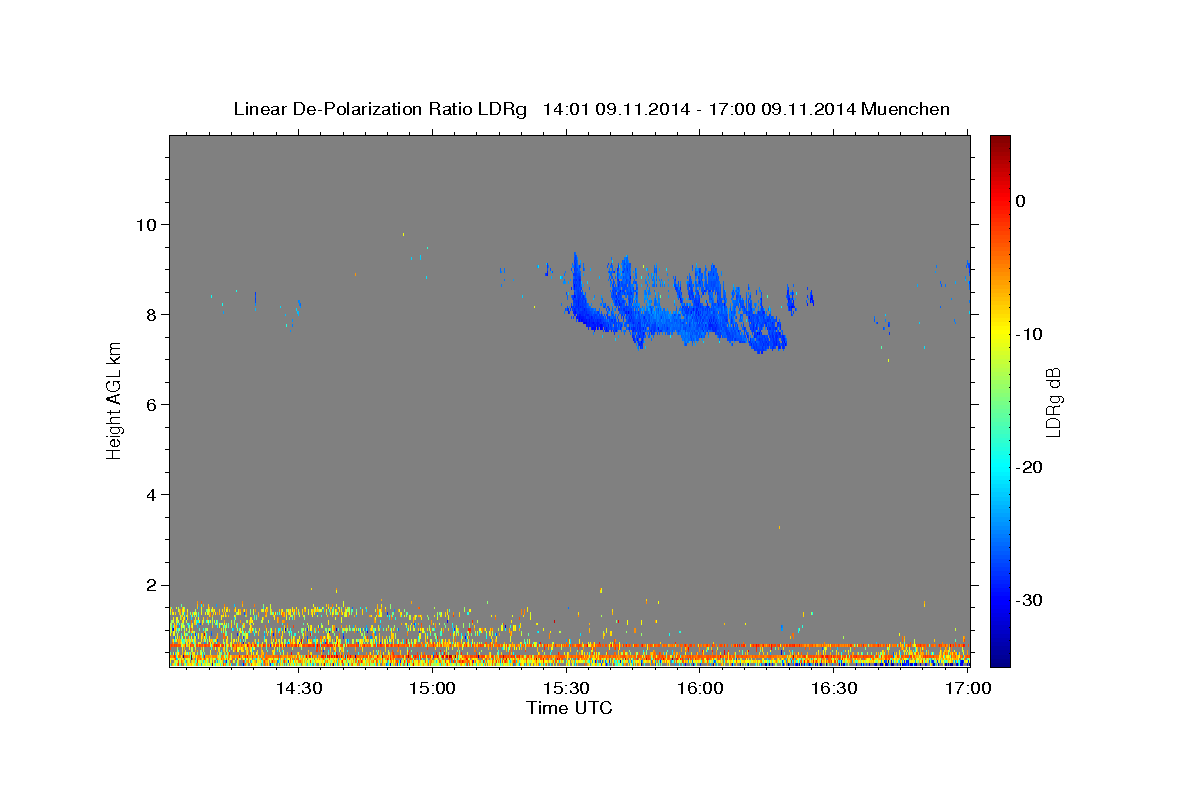The height and width of the screenshot is (800, 1200).
Task: Click the dark blue bottom of the colorbar
Action: point(1000,656)
